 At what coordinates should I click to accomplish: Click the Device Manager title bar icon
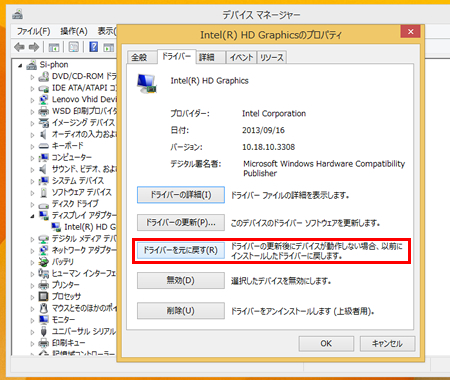[18, 14]
